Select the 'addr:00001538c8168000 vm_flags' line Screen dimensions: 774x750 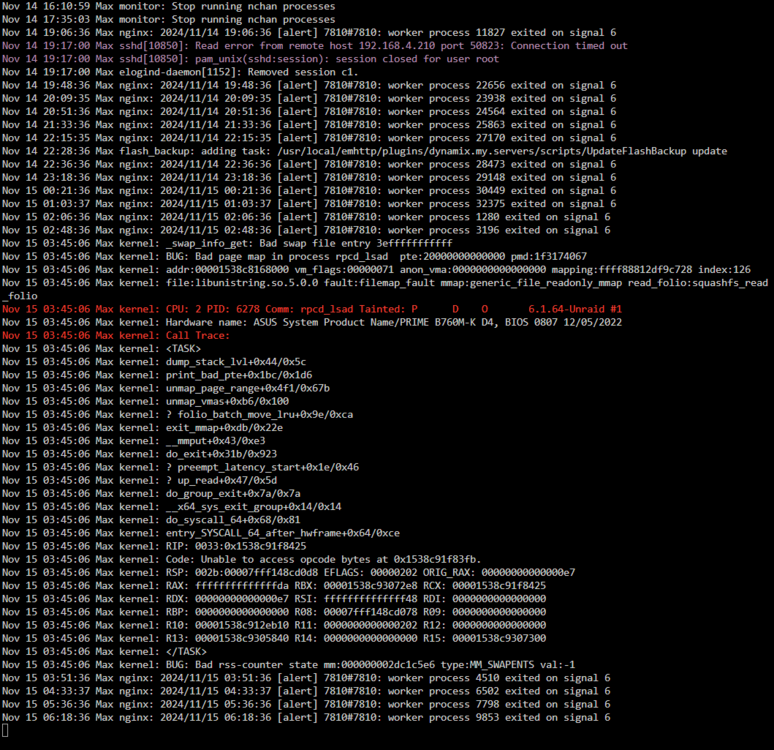pos(376,270)
